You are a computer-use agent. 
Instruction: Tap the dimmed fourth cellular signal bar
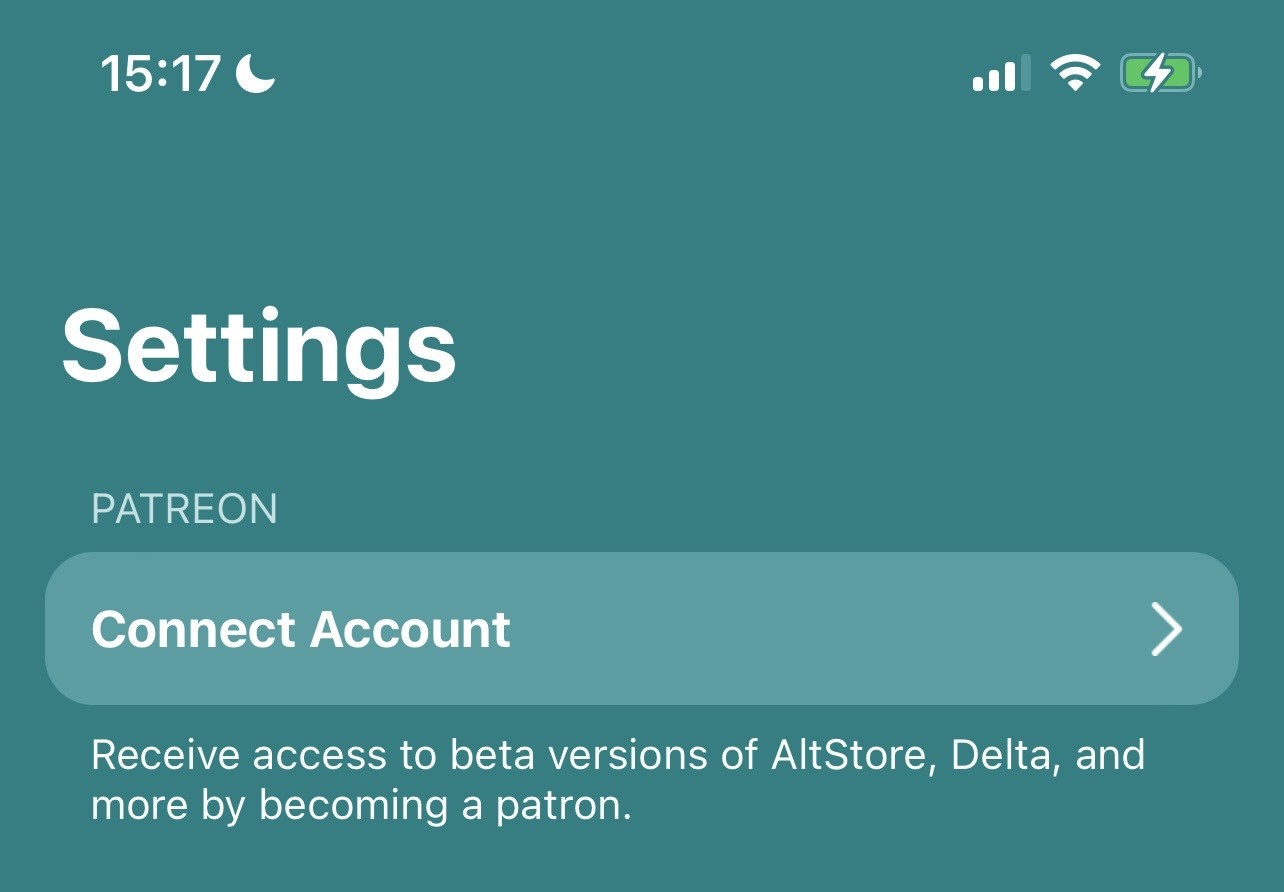click(x=1025, y=75)
